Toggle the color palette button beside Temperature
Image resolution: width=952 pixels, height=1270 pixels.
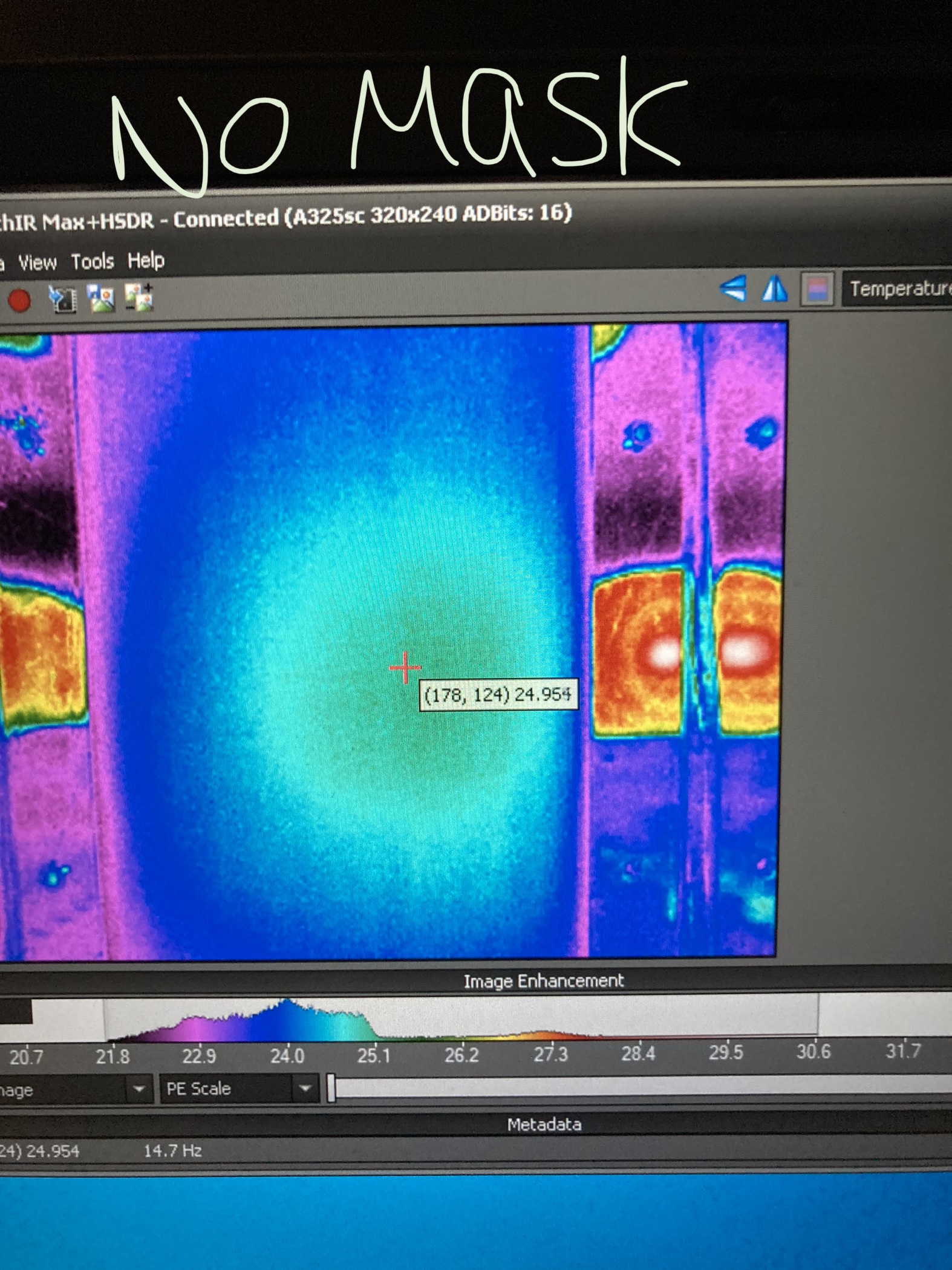coord(818,288)
